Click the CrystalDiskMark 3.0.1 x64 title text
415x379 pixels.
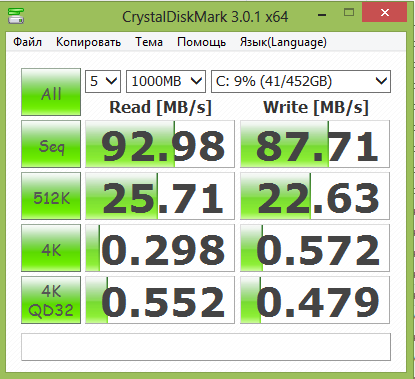click(x=205, y=17)
